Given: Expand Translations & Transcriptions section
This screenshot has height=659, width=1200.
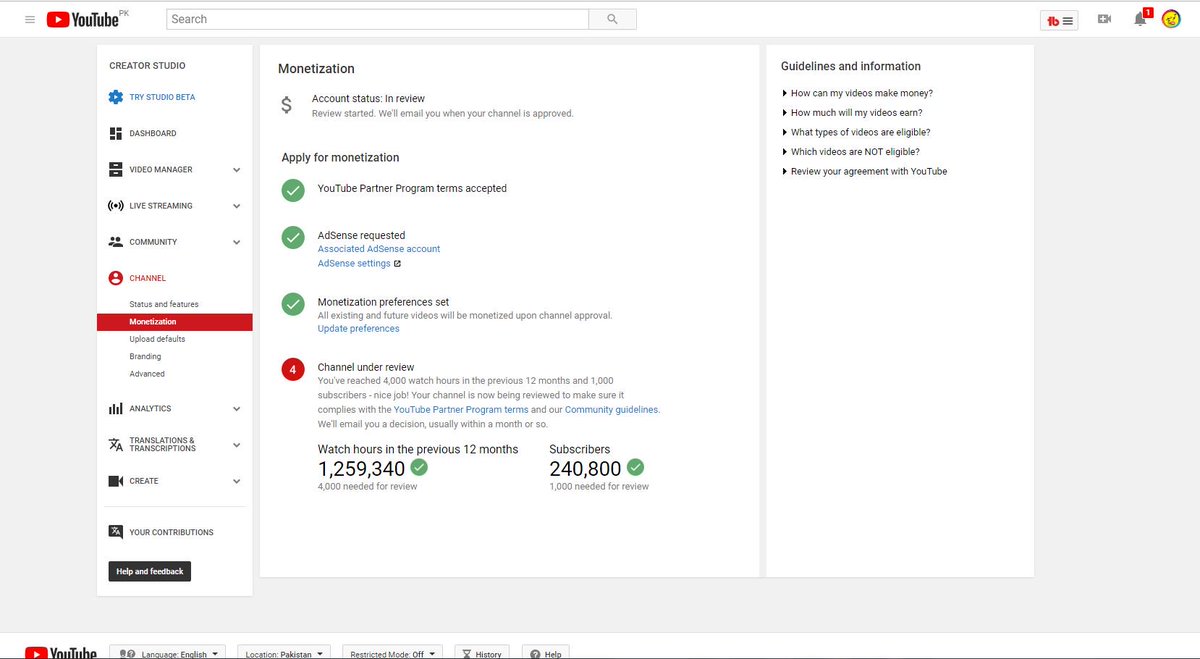Looking at the screenshot, I should tap(237, 445).
